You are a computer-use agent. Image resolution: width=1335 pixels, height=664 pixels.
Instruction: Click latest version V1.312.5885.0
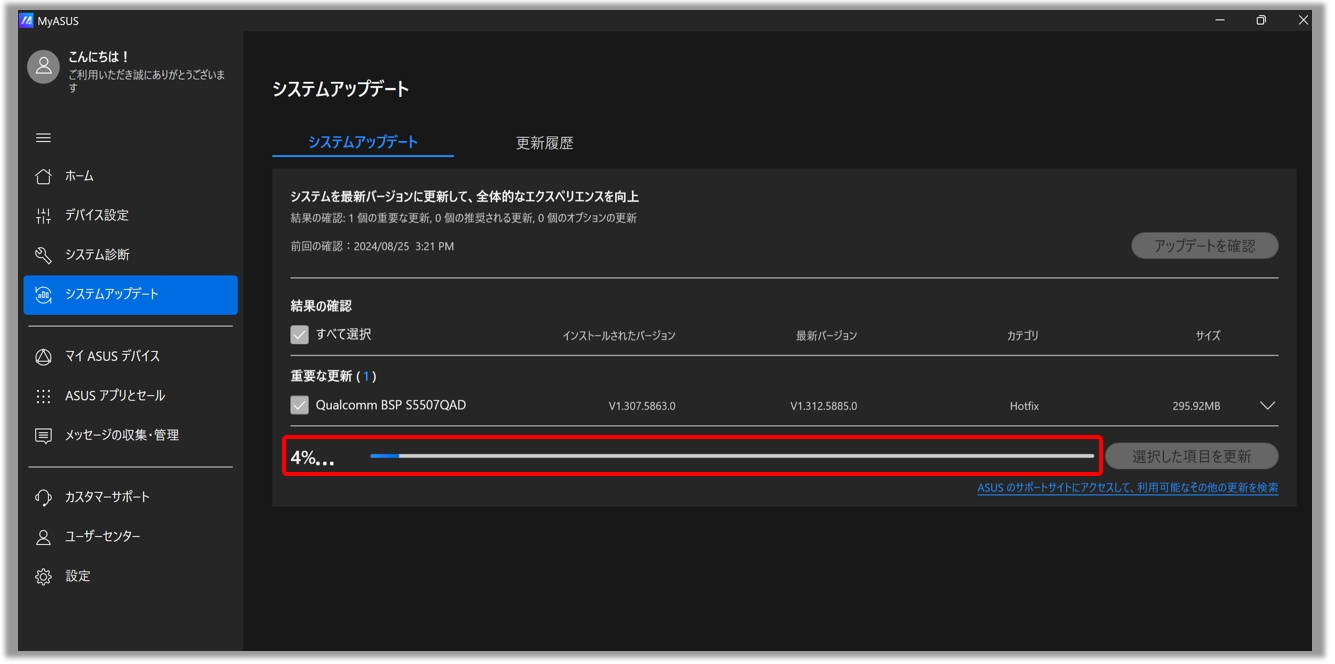[x=823, y=406]
